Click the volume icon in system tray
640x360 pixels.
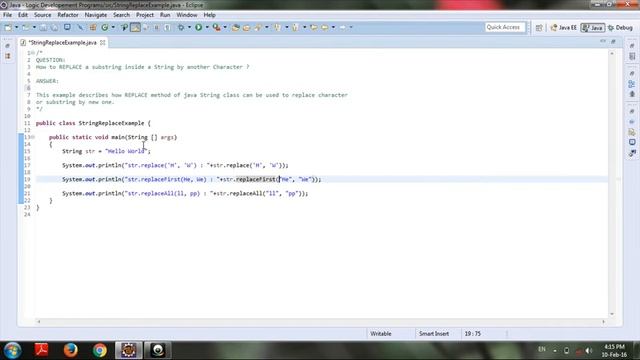pos(589,351)
